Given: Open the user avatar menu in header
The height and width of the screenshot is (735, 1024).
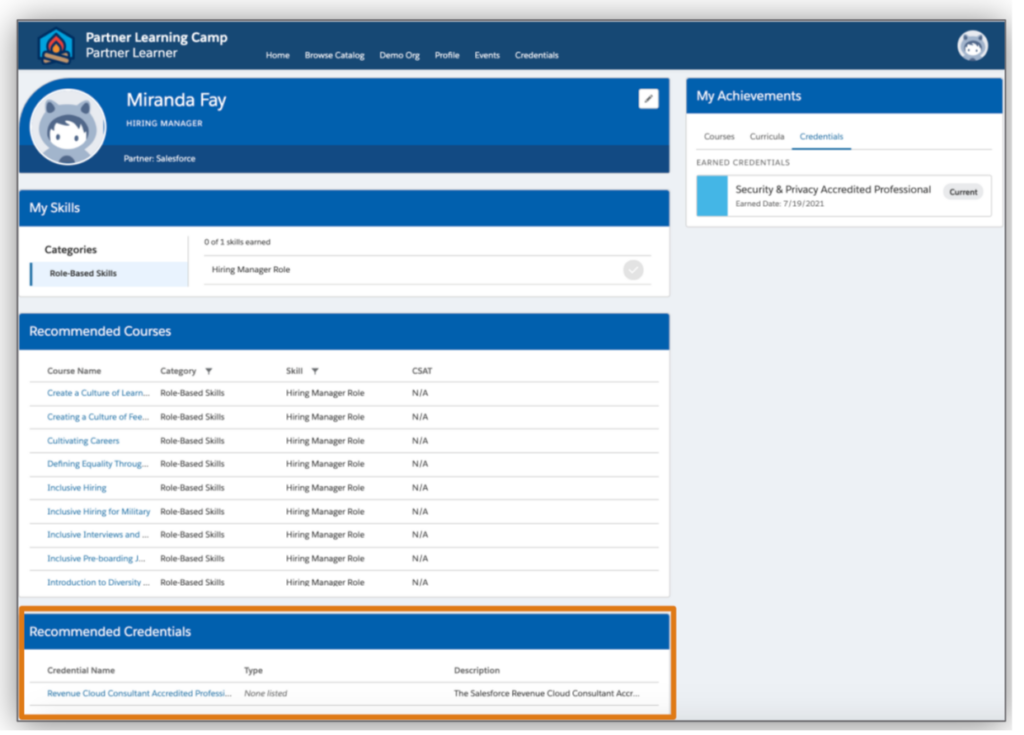Looking at the screenshot, I should [972, 46].
